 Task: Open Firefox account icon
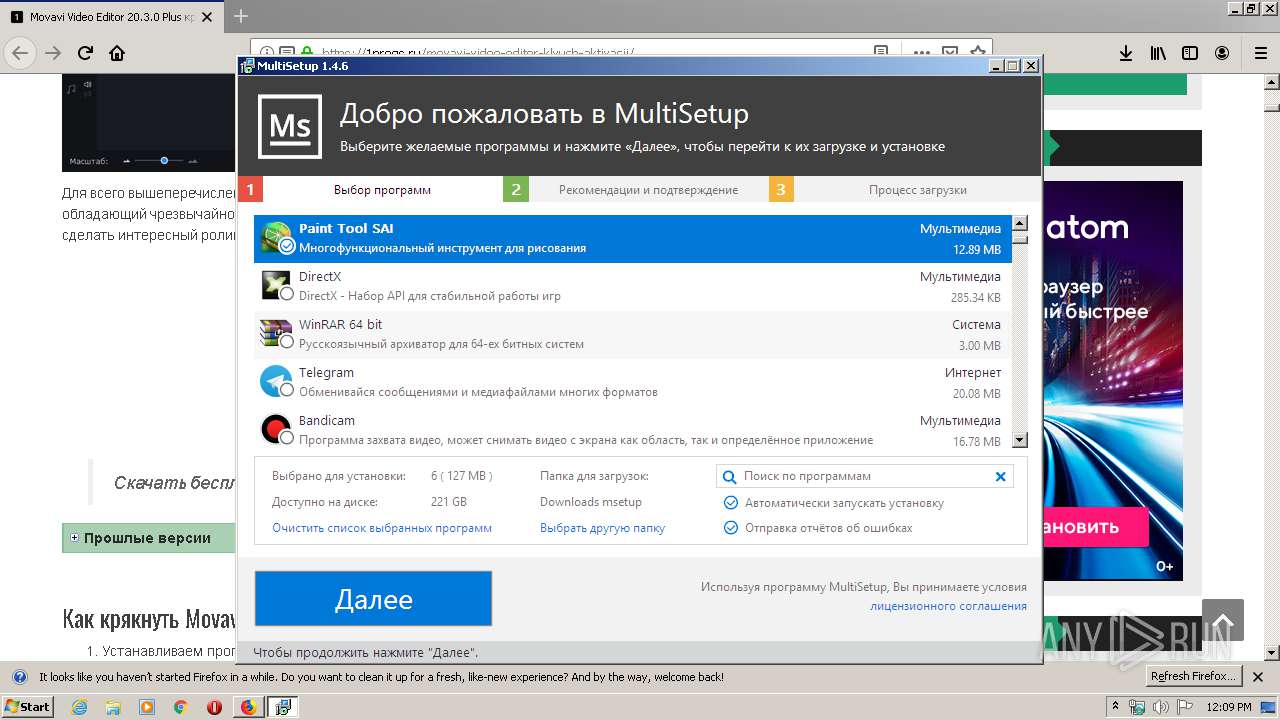pyautogui.click(x=1222, y=53)
